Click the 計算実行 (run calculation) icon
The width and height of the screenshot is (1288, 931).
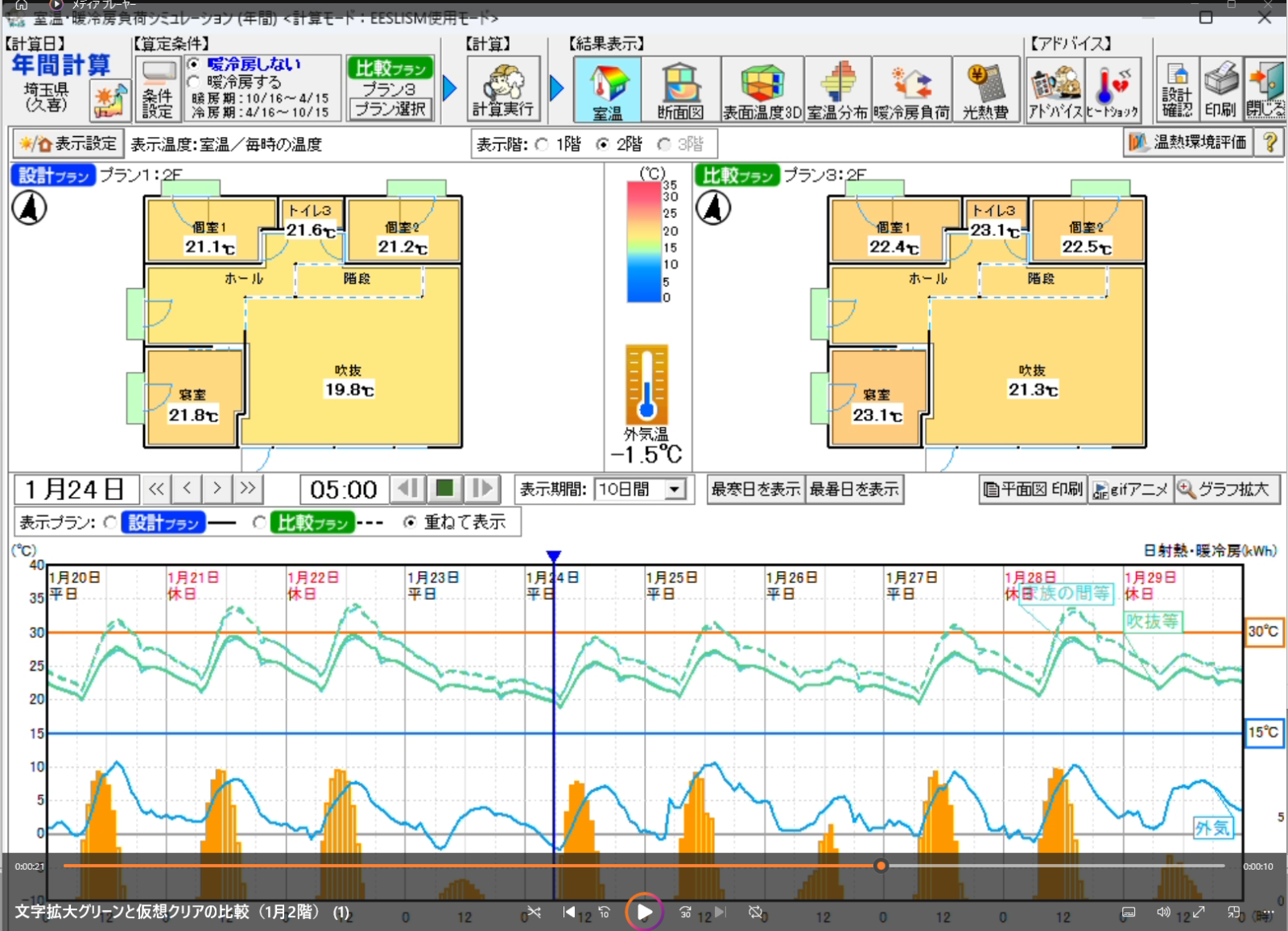502,89
